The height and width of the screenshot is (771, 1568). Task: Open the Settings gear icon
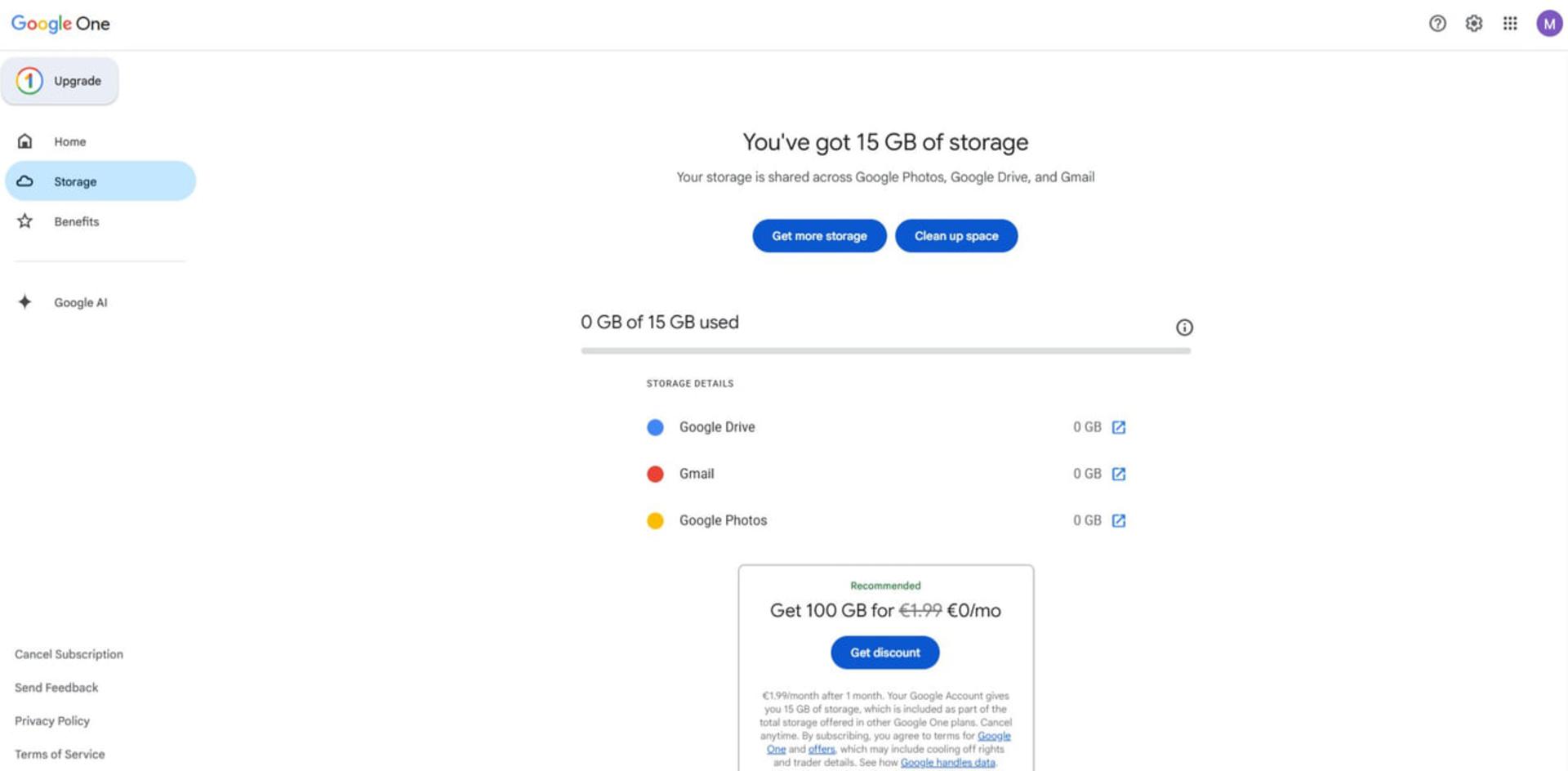pyautogui.click(x=1473, y=24)
